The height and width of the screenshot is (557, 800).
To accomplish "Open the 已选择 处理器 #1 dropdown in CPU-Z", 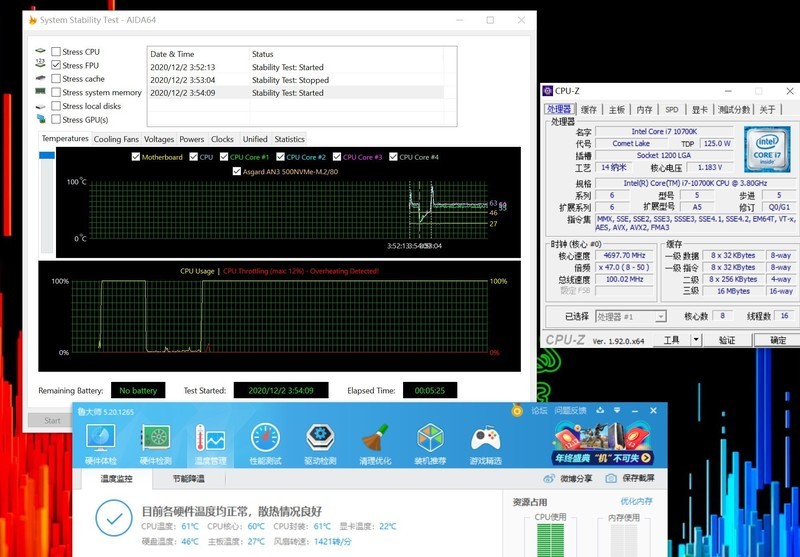I will pyautogui.click(x=631, y=317).
